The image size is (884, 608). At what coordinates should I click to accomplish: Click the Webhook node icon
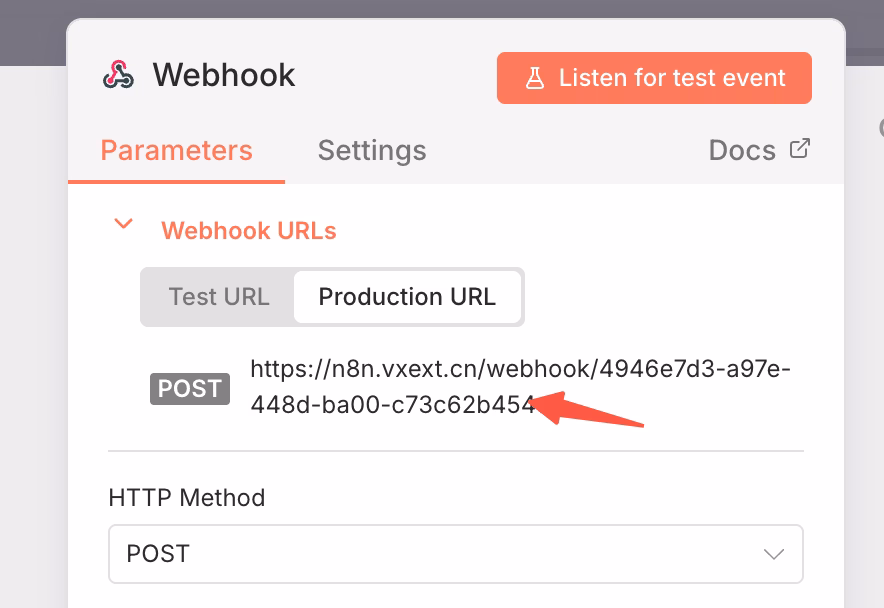pos(118,75)
